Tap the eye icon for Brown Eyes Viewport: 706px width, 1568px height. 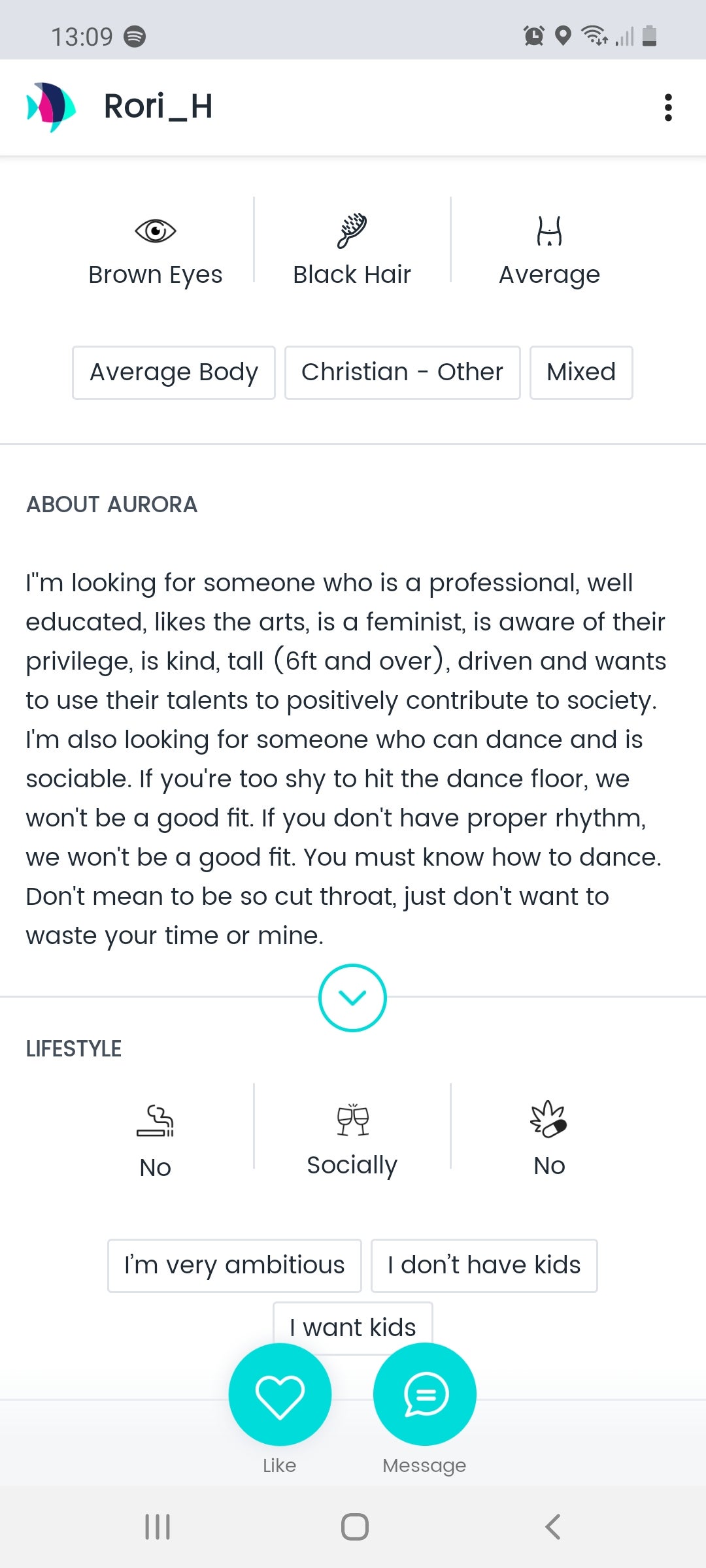156,231
